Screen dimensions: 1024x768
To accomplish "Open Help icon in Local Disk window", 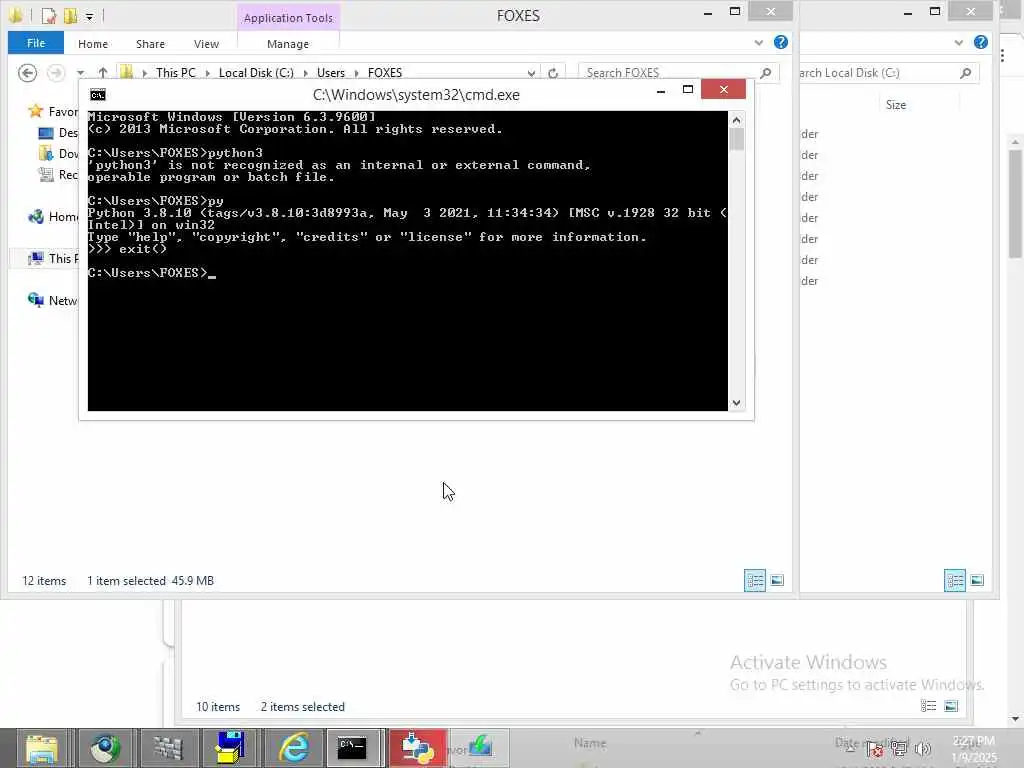I will pyautogui.click(x=981, y=42).
